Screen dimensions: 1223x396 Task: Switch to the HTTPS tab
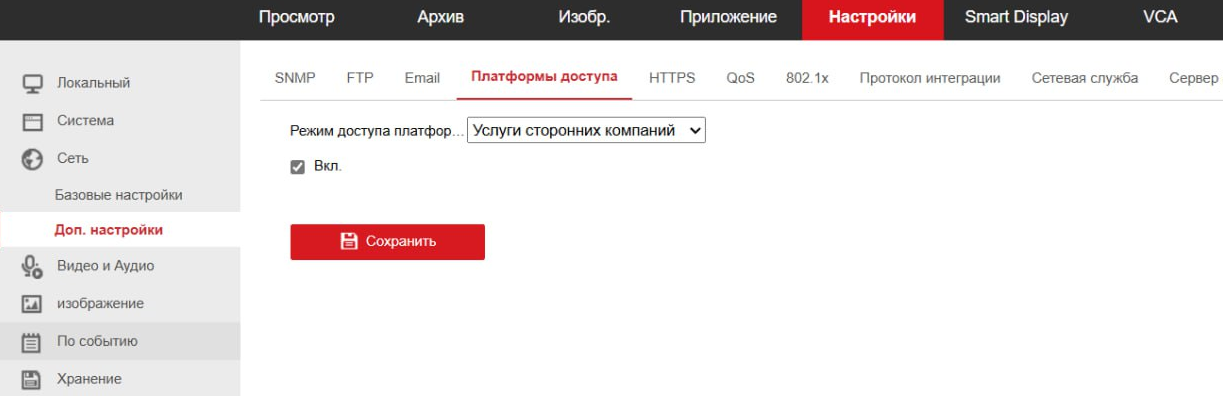[x=672, y=79]
